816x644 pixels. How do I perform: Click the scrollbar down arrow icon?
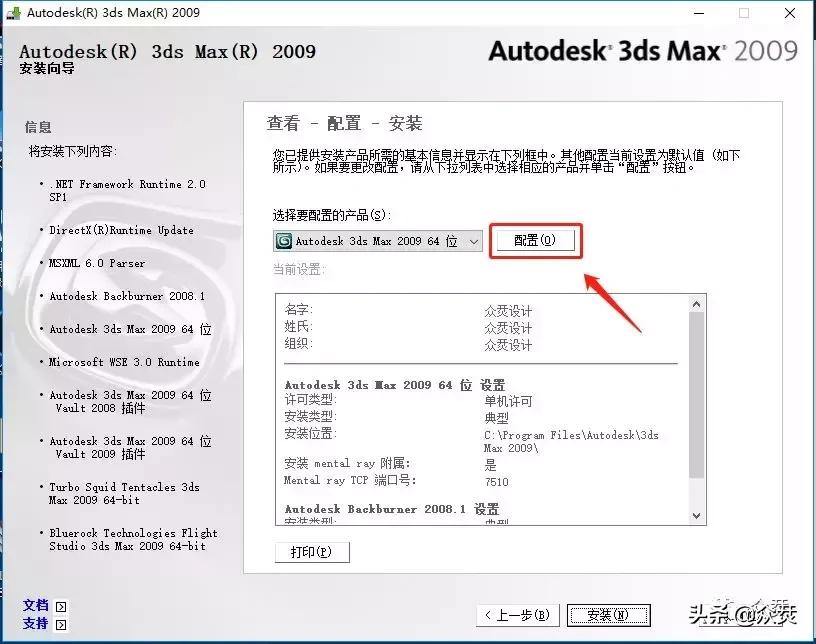[x=698, y=515]
